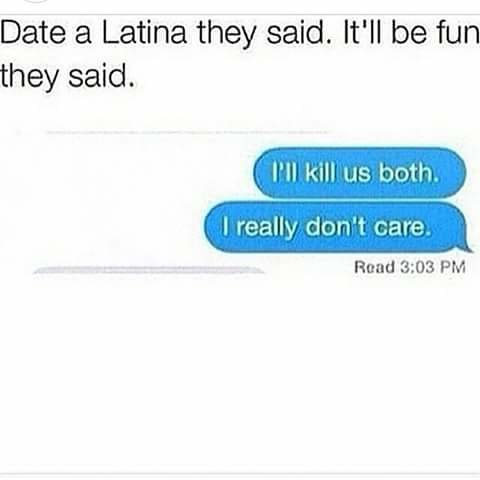Click the blank white area below the conversation
Image resolution: width=480 pixels, height=480 pixels.
click(240, 373)
